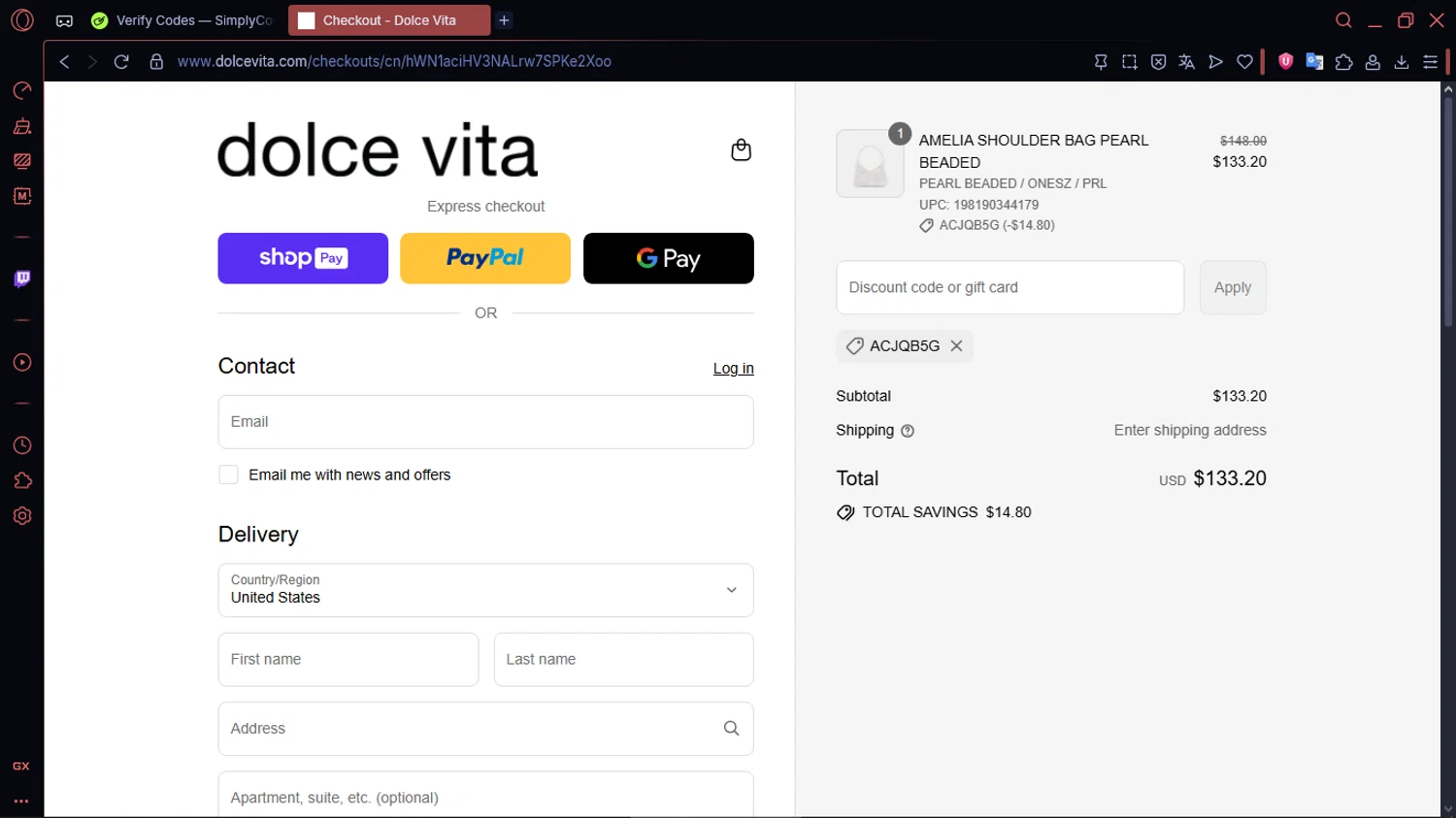1456x818 pixels.
Task: Click the Enter shipping address text
Action: pos(1190,431)
